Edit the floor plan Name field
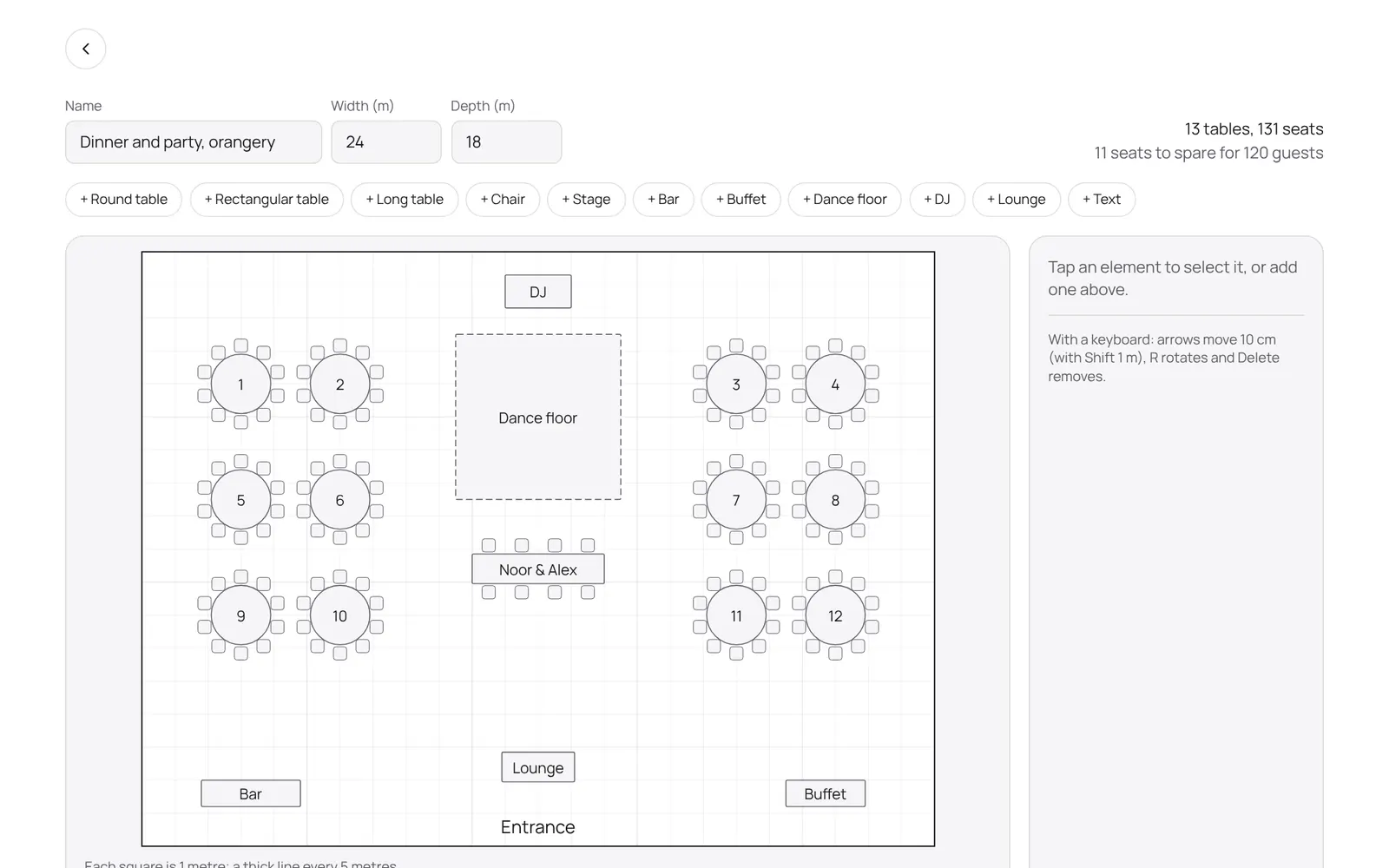 (x=194, y=141)
